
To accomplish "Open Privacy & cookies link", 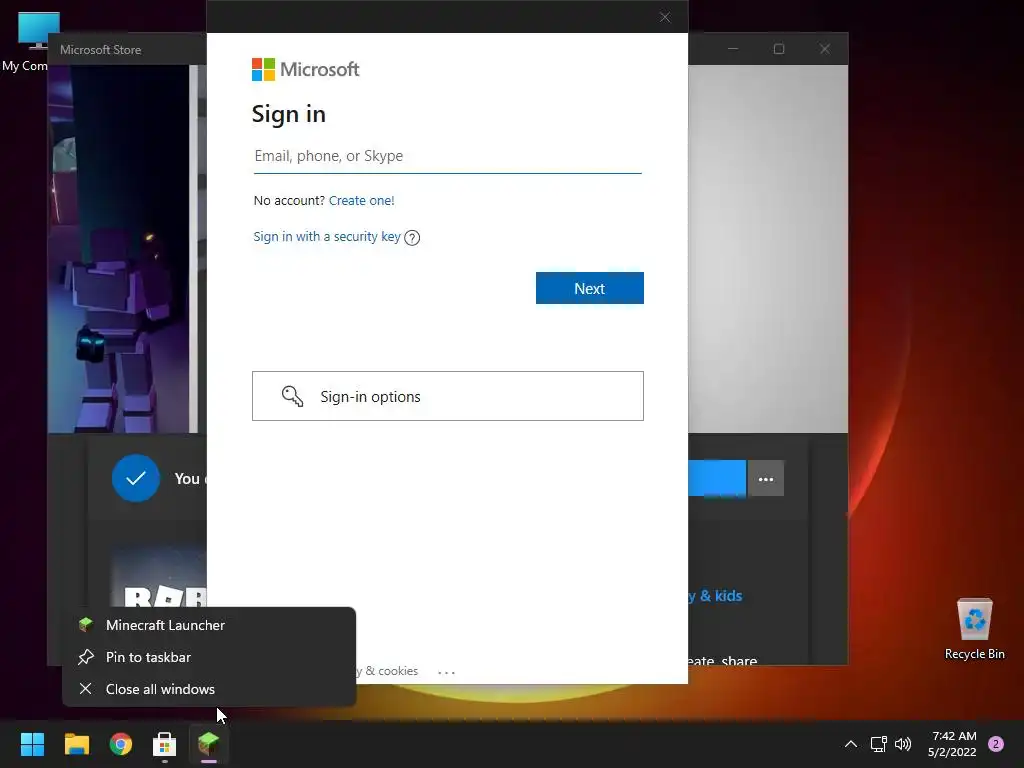I will coord(387,671).
